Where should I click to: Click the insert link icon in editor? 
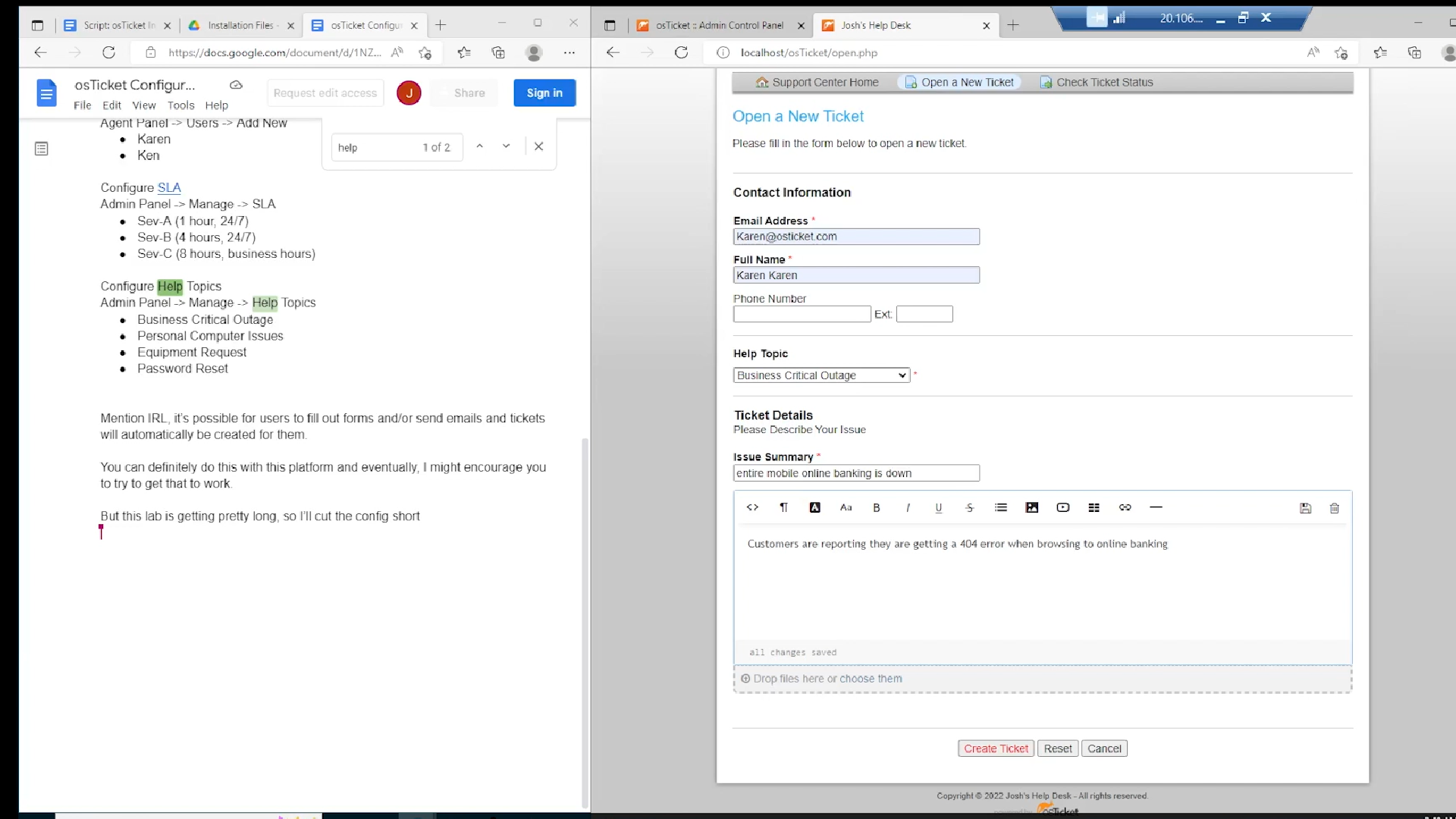click(1125, 507)
